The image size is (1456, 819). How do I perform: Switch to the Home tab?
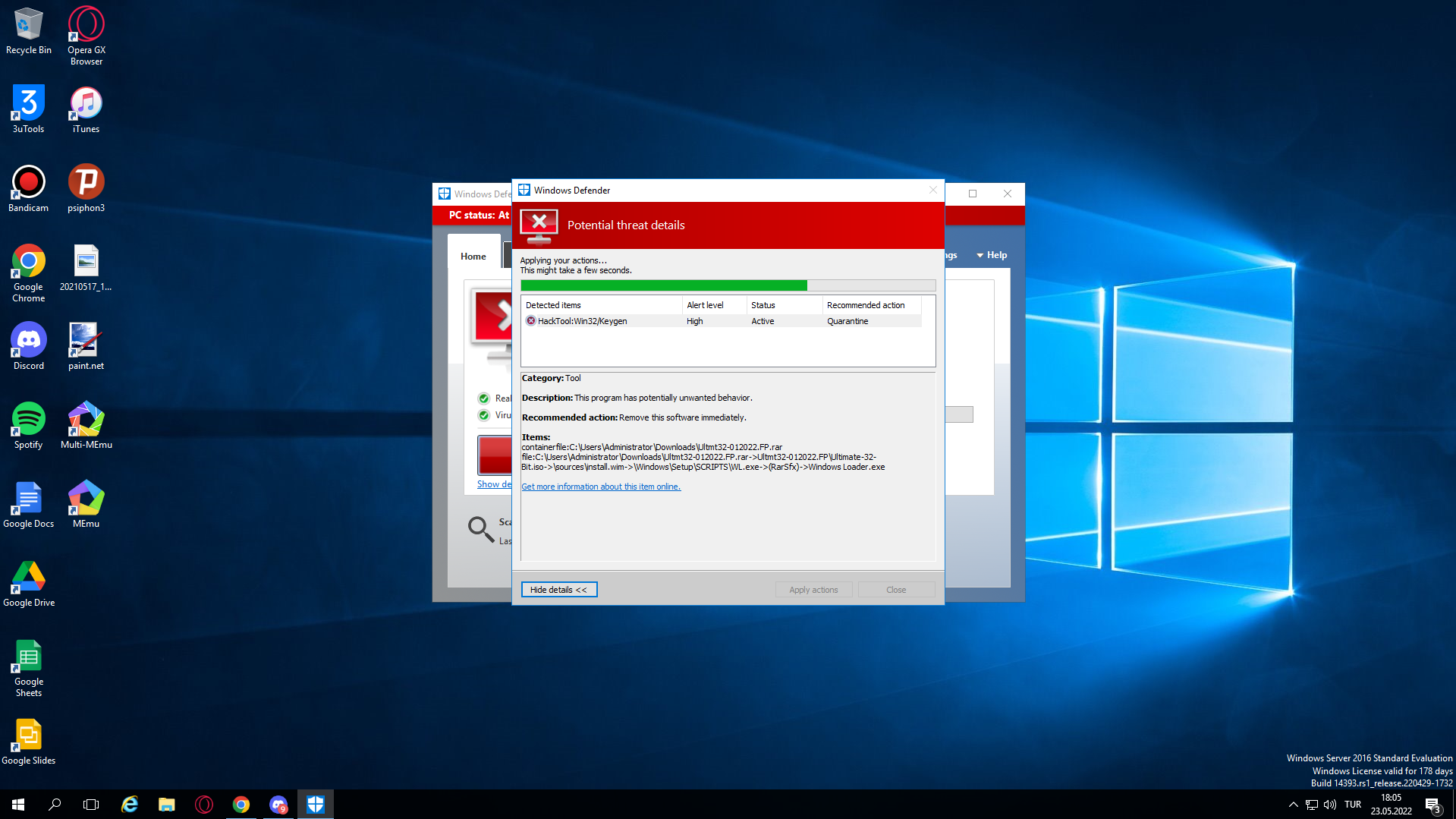[473, 257]
